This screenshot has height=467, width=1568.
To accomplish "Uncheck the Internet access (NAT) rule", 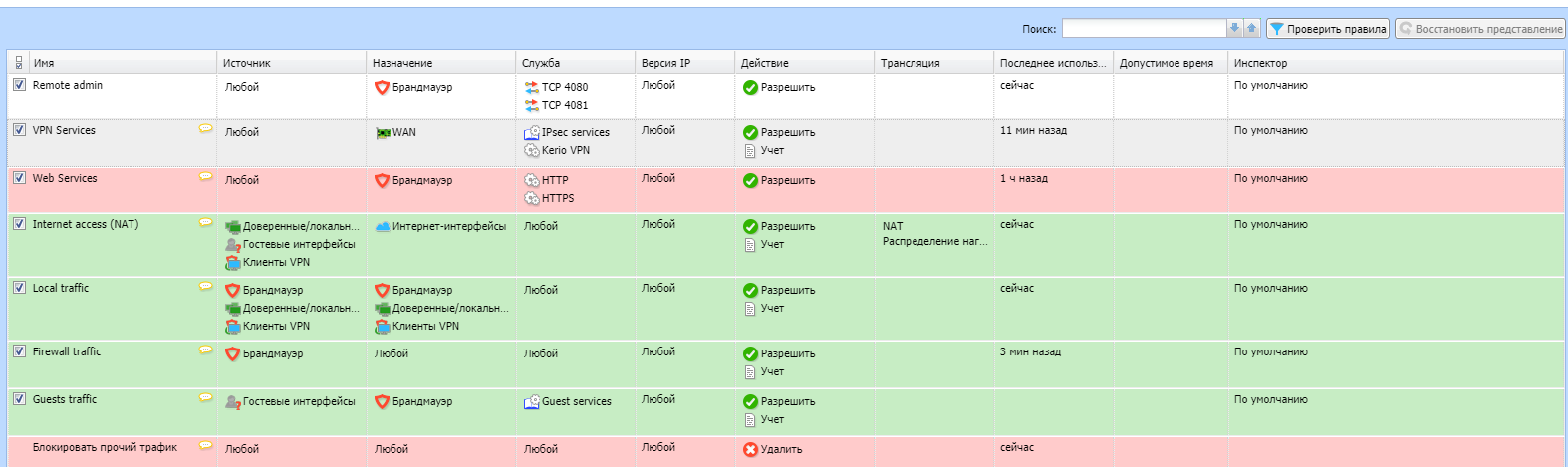I will [x=19, y=224].
